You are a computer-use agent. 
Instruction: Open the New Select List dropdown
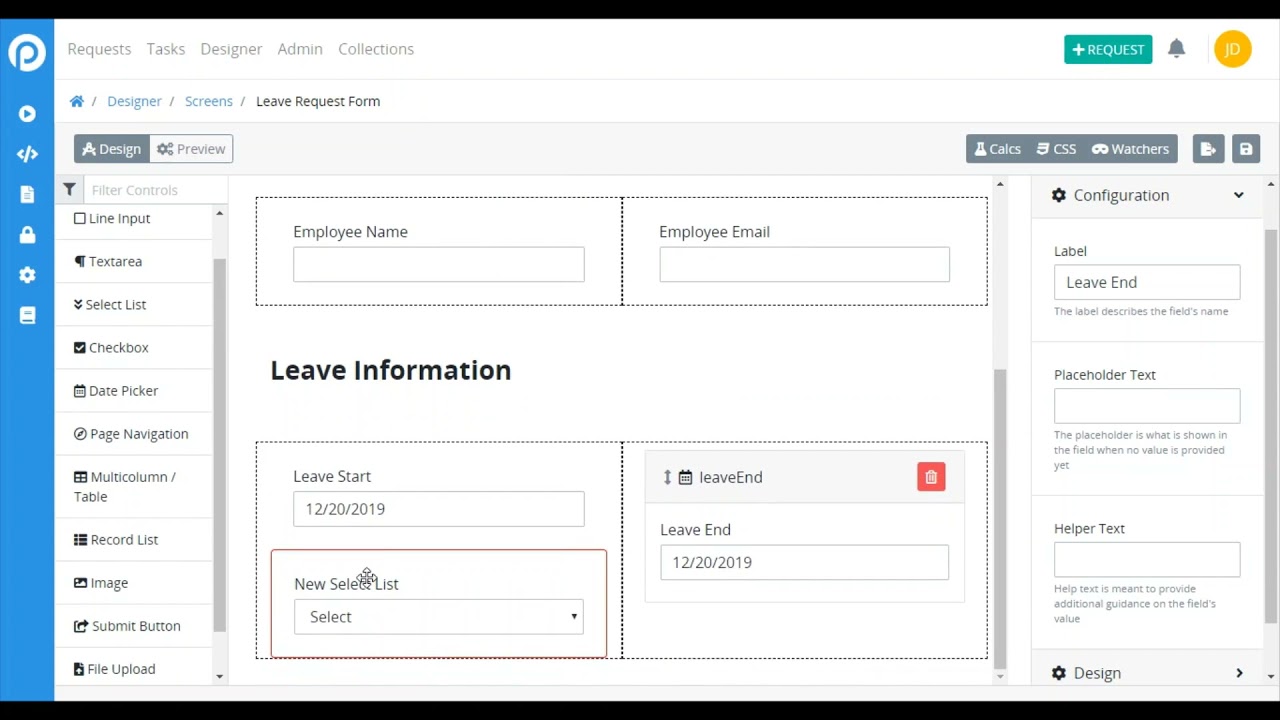[x=439, y=617]
